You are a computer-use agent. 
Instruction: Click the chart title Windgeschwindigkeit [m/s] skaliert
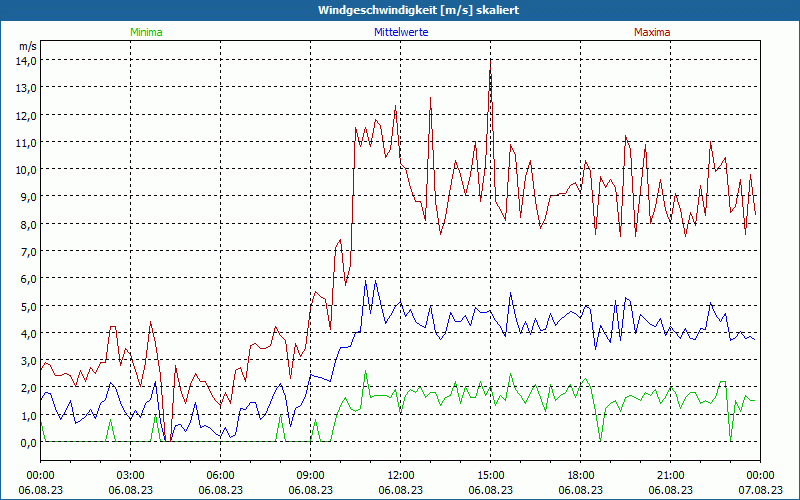point(418,10)
